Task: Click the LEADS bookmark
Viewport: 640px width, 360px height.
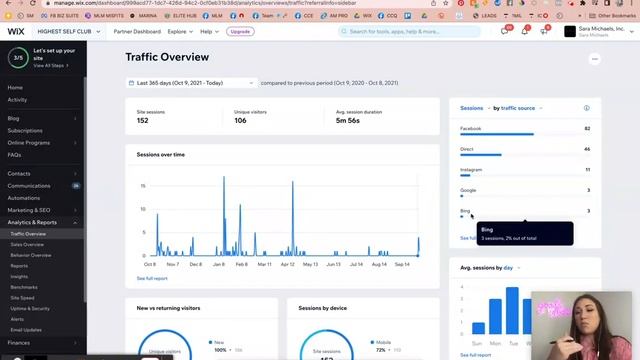Action: click(x=484, y=16)
